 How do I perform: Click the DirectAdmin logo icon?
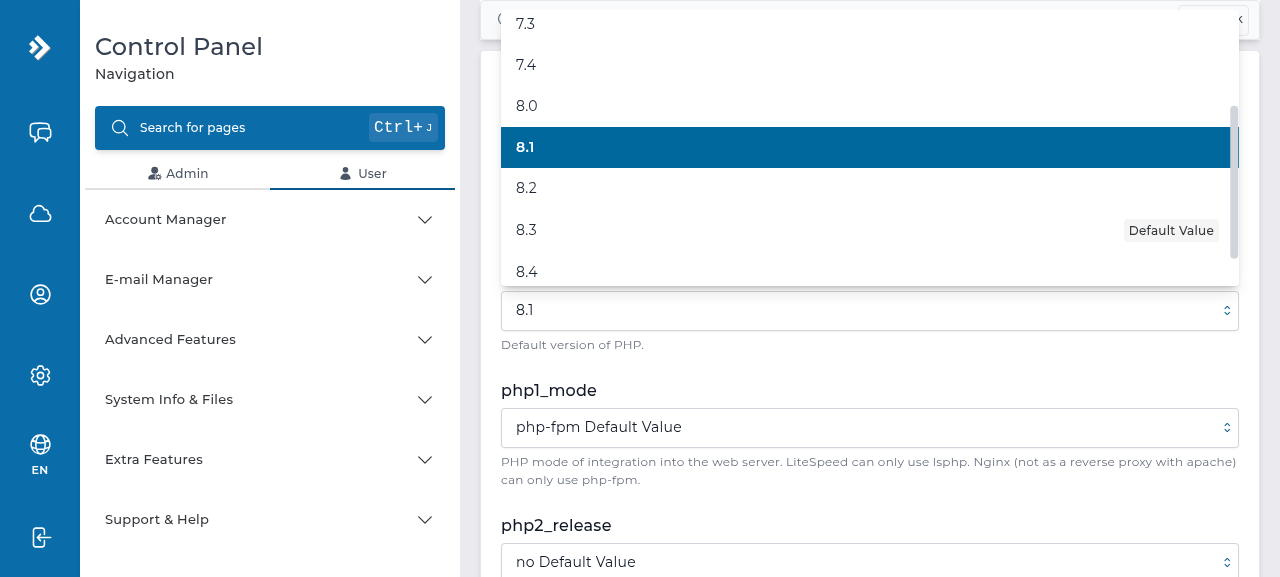click(40, 47)
